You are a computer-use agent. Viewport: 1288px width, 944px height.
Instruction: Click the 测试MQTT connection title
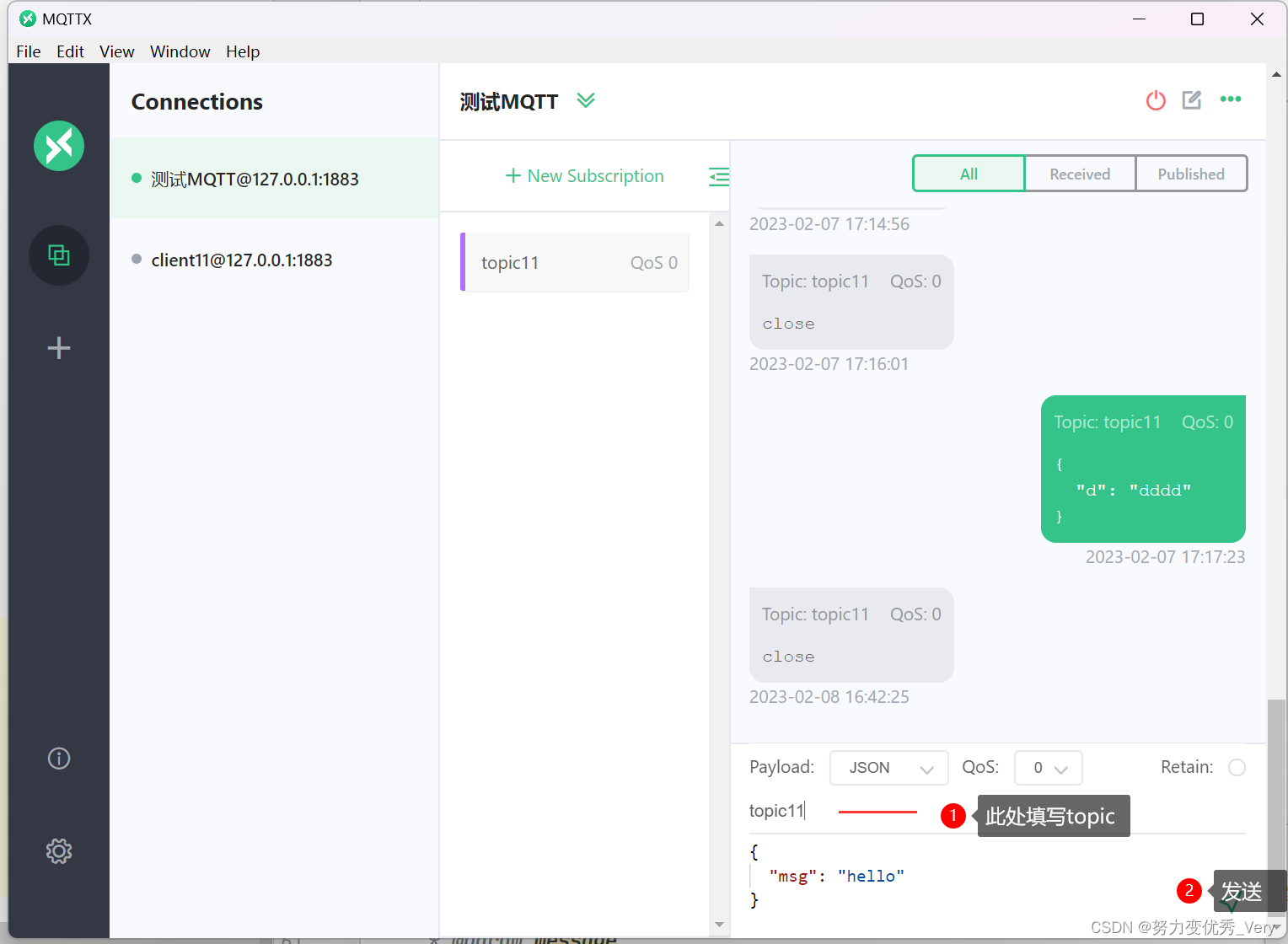click(x=509, y=102)
